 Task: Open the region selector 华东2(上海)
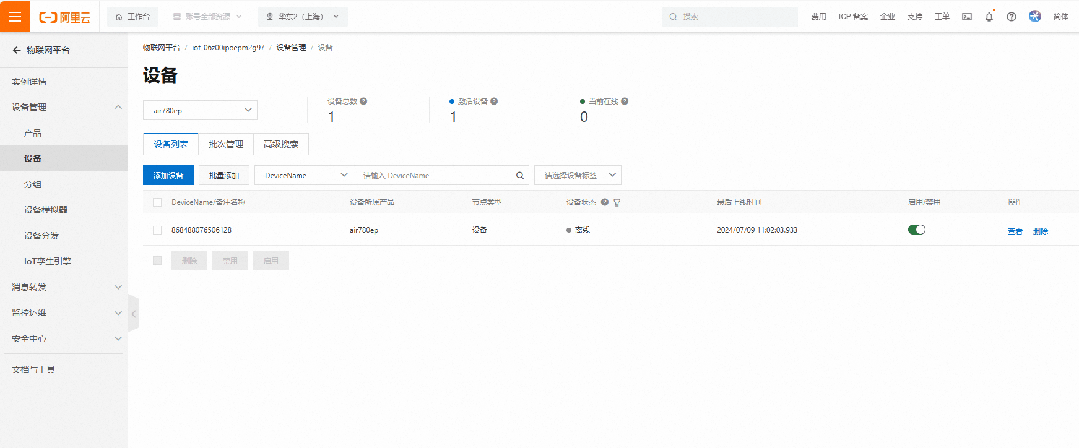click(303, 17)
